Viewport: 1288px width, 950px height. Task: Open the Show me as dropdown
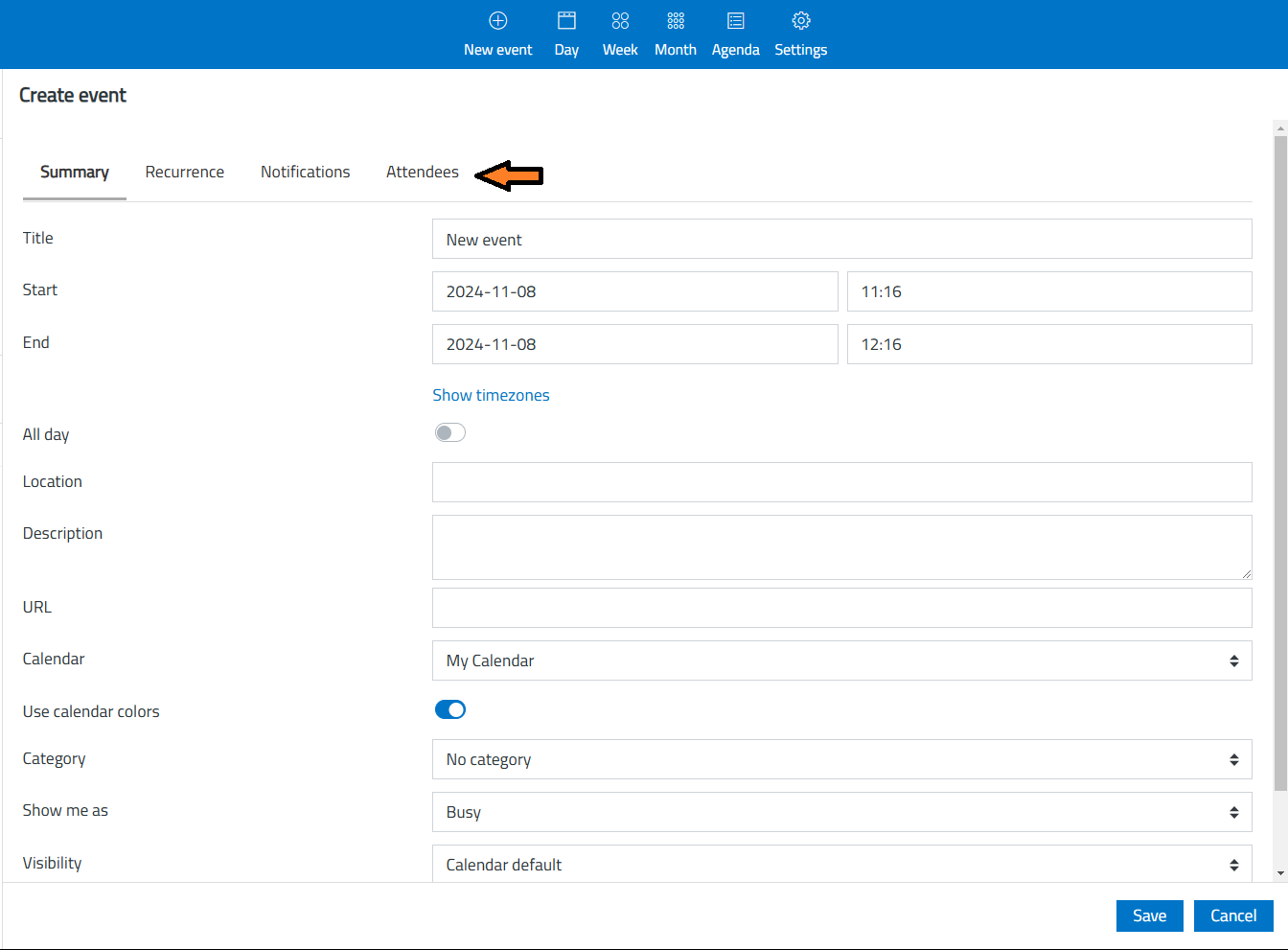841,812
